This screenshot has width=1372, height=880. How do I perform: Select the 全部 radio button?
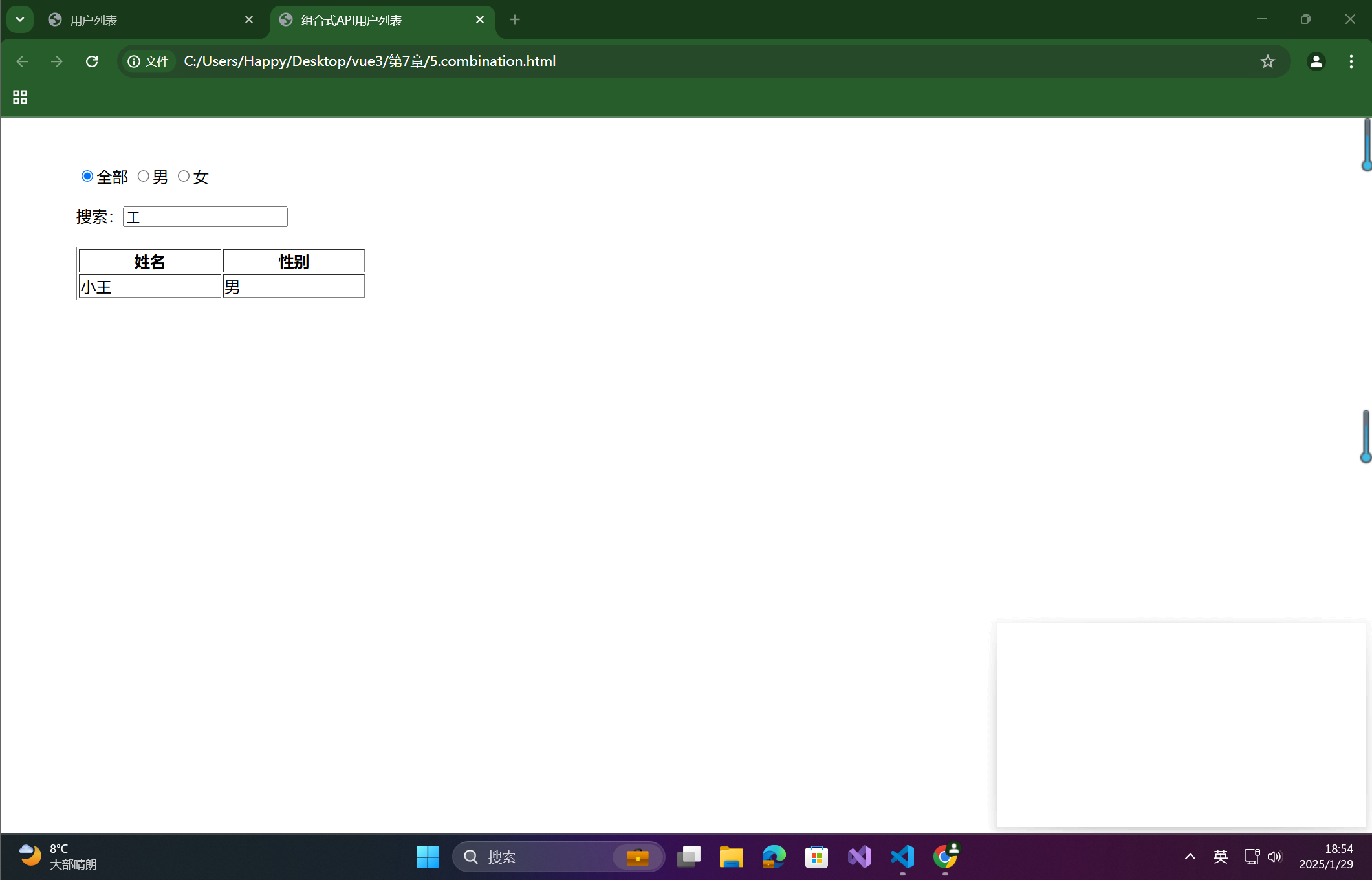(x=87, y=176)
